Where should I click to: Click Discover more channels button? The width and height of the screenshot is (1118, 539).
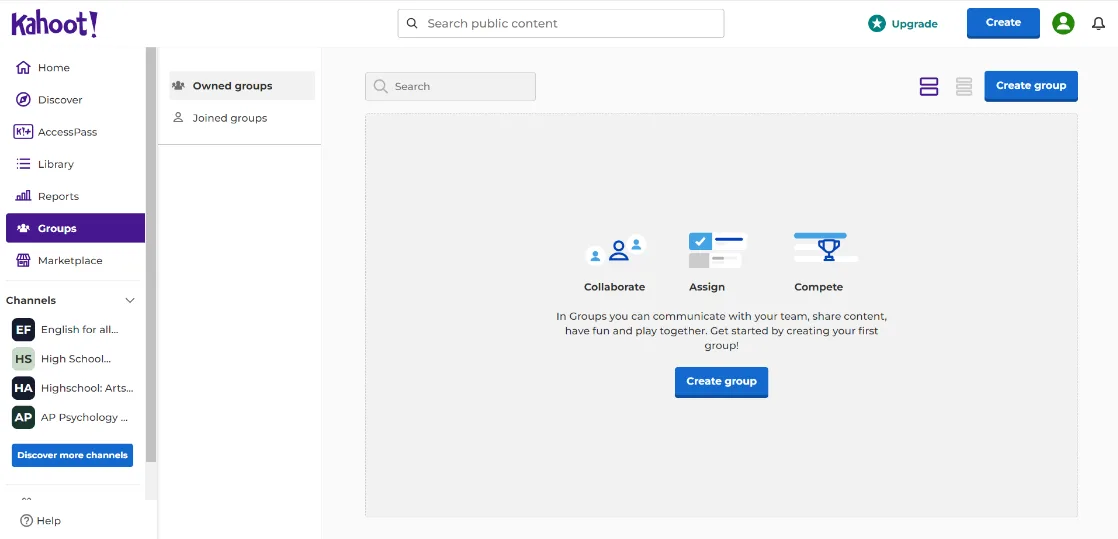point(72,455)
